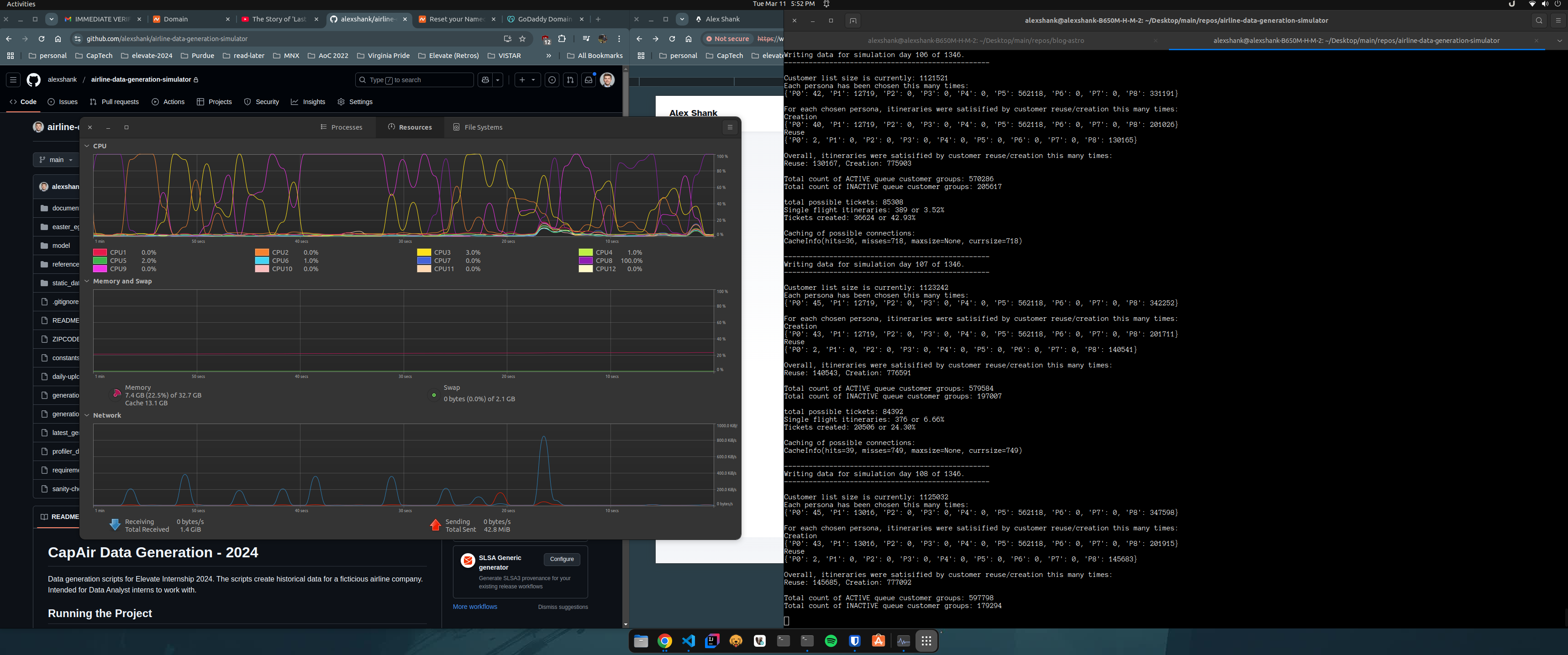Switch to the Processes tab
1568x655 pixels.
[x=341, y=127]
